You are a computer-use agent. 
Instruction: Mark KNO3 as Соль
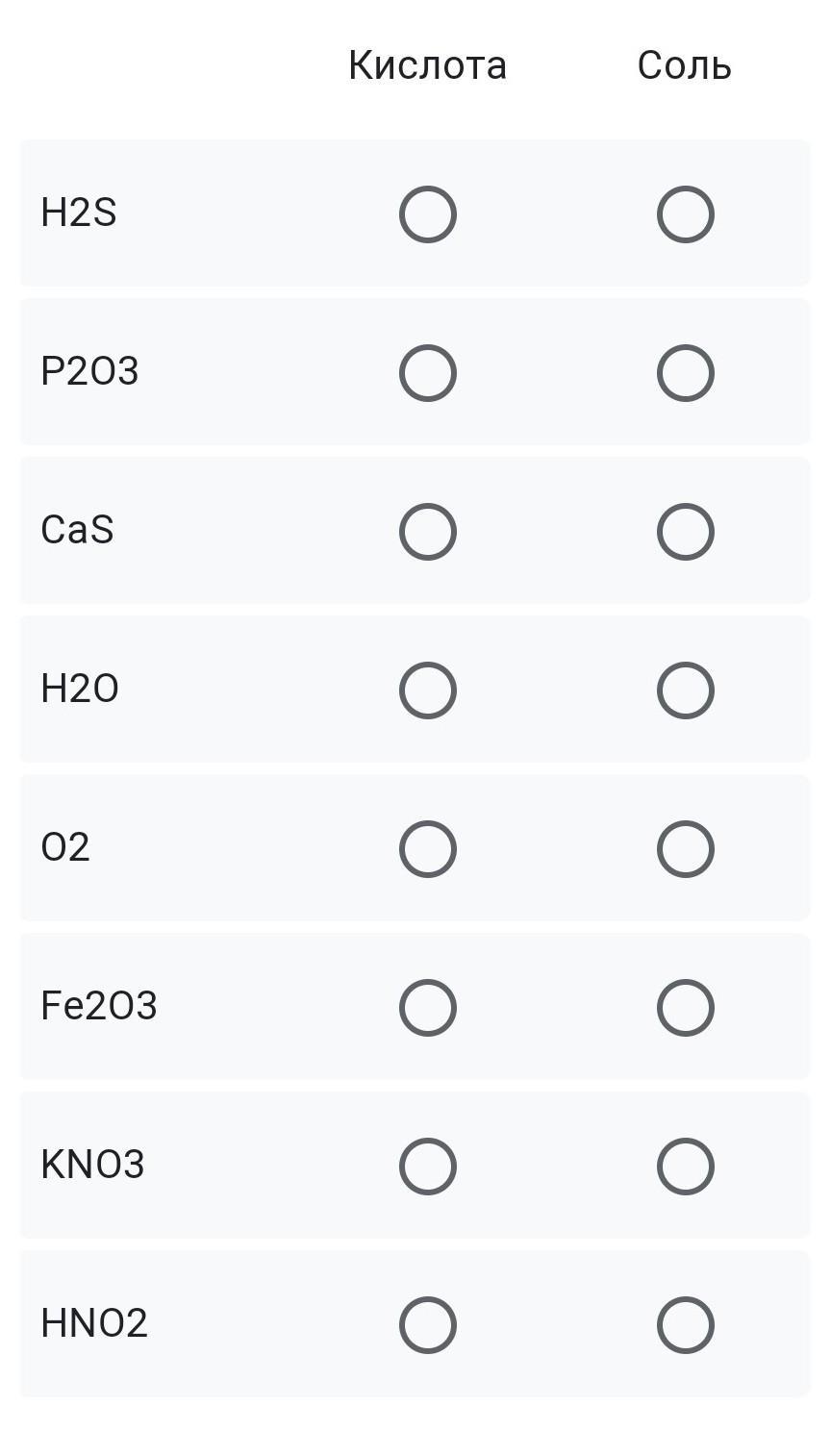coord(685,1166)
